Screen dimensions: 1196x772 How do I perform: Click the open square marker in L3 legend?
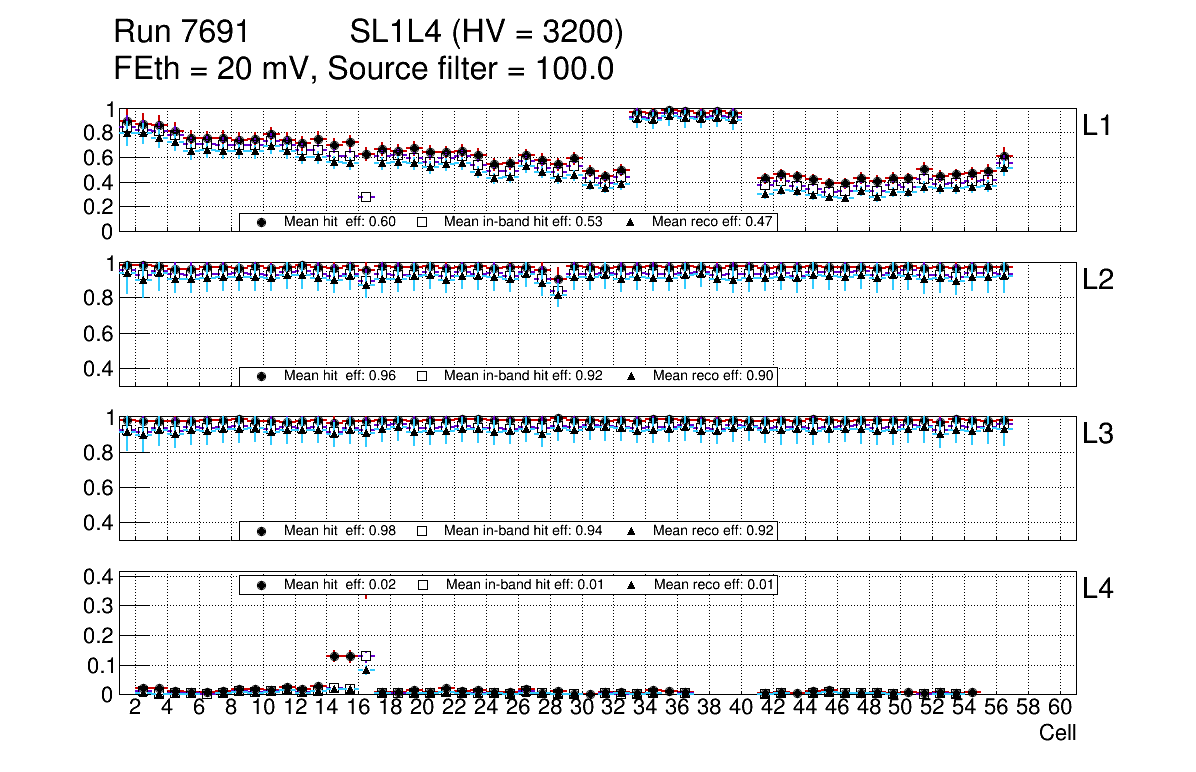(422, 530)
